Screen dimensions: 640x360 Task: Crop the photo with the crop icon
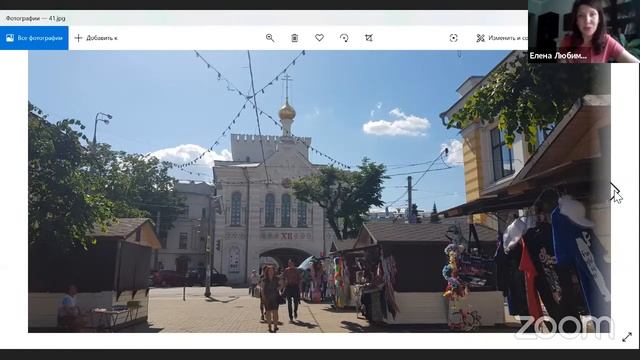[x=369, y=38]
